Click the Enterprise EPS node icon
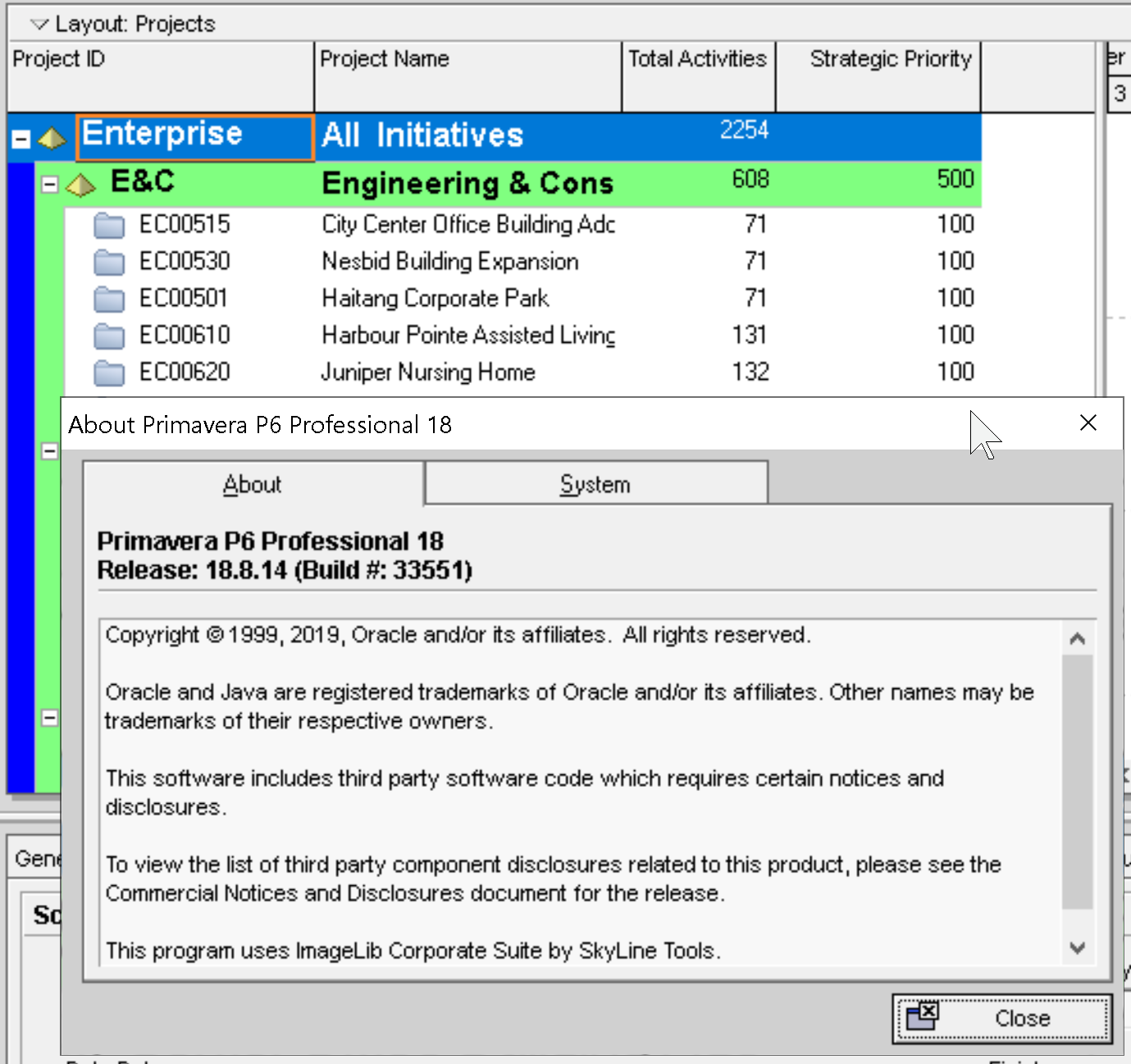Screen dimensions: 1131x1064 (52, 138)
